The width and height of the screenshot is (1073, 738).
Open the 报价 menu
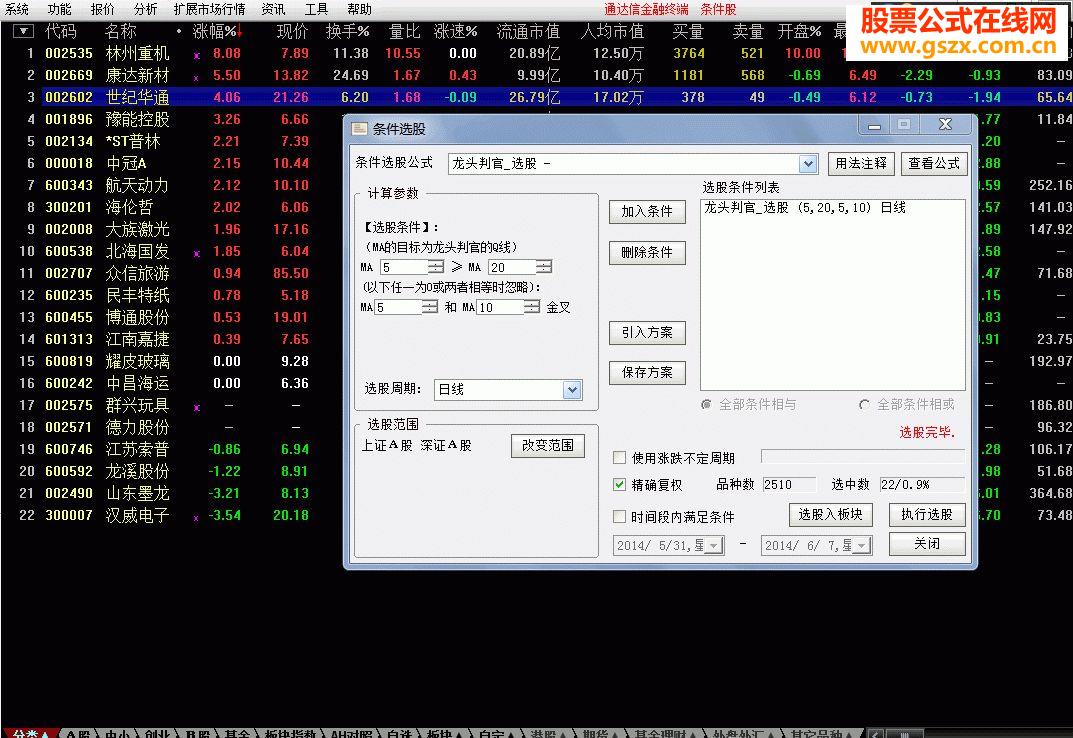click(103, 9)
